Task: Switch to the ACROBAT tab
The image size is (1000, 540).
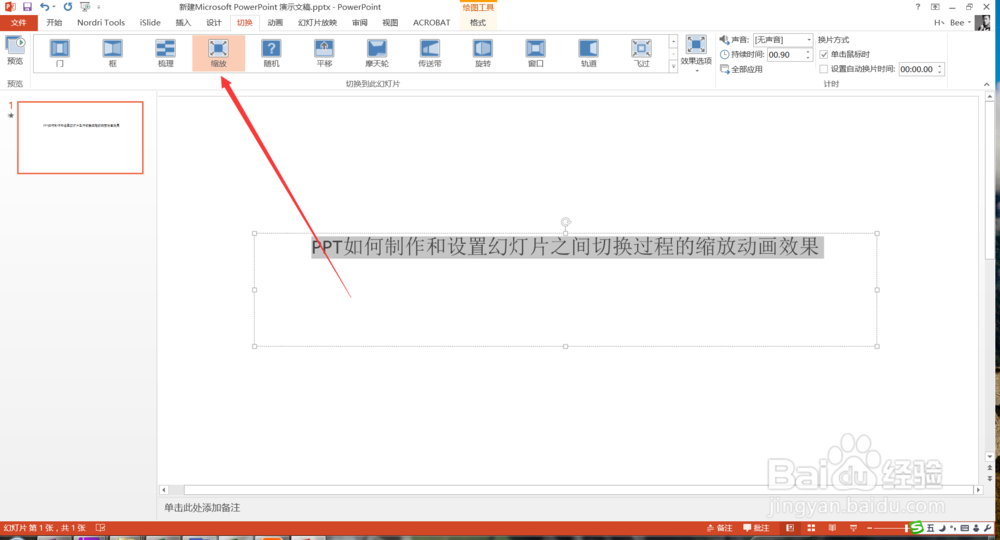Action: tap(431, 22)
